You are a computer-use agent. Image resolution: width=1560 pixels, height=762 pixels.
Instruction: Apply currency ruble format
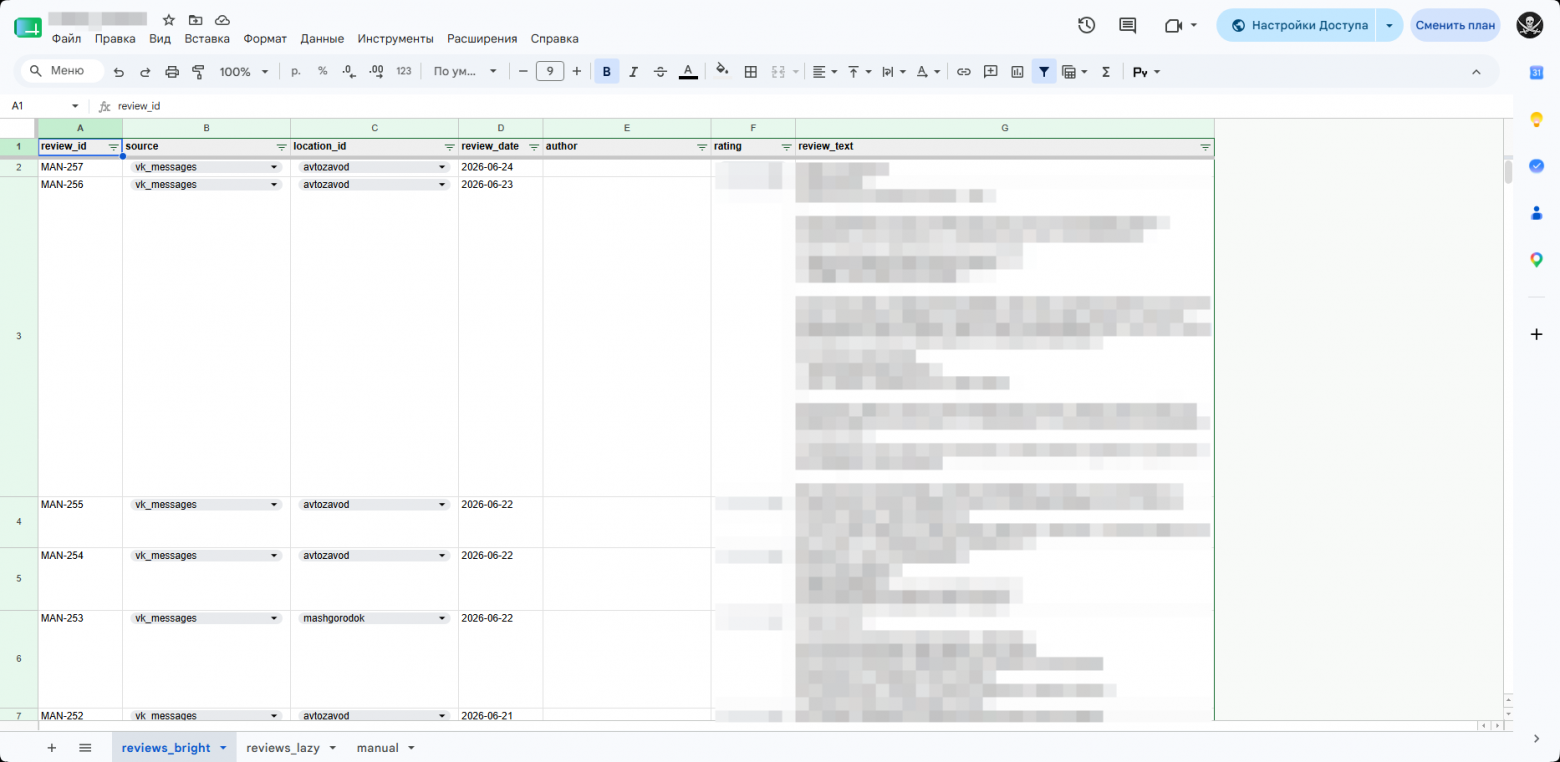pyautogui.click(x=295, y=71)
